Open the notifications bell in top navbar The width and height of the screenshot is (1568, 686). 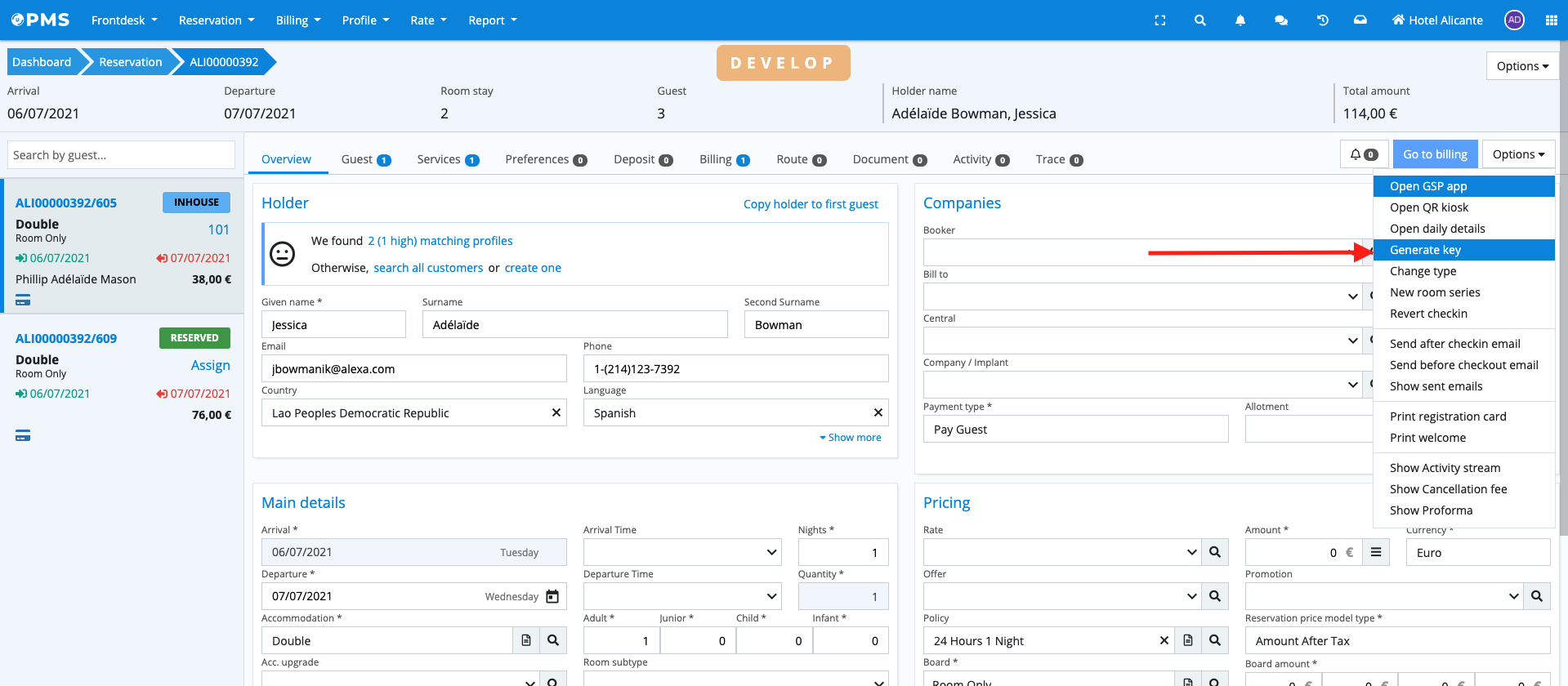coord(1240,20)
